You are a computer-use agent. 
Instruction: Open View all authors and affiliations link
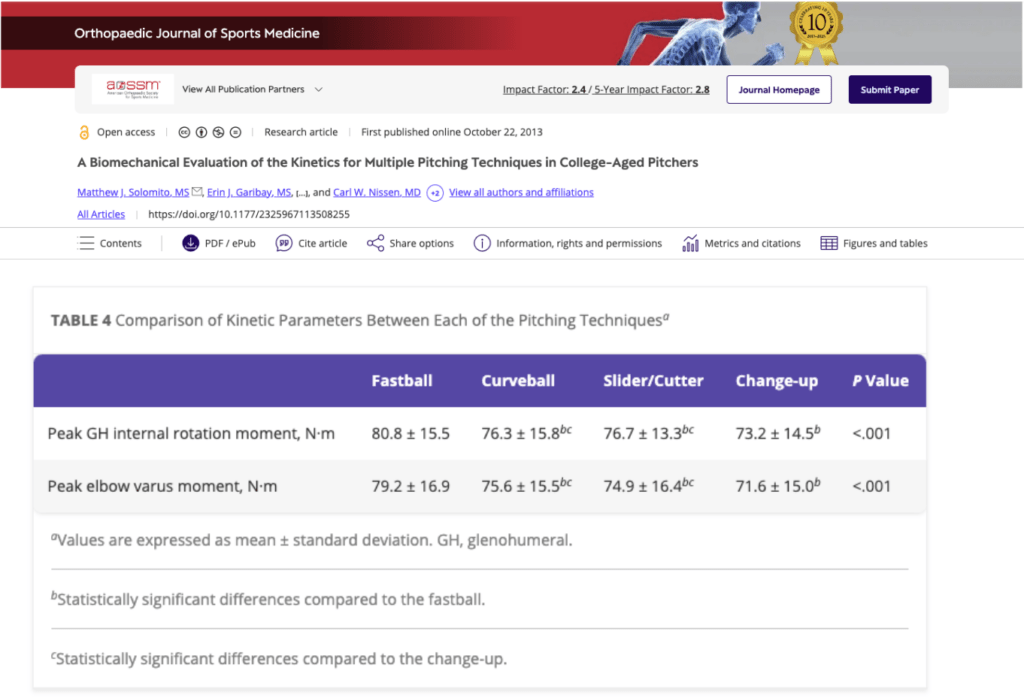coord(521,192)
